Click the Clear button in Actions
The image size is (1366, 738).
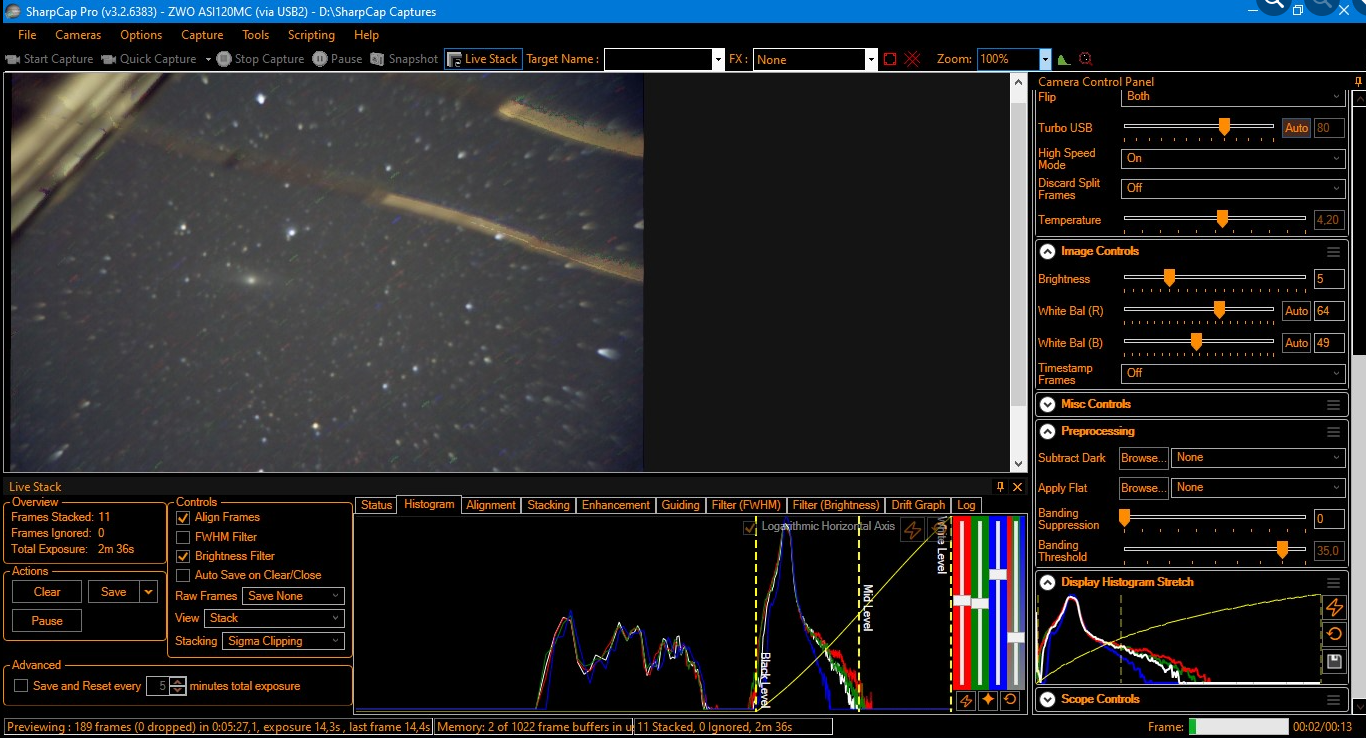point(47,592)
